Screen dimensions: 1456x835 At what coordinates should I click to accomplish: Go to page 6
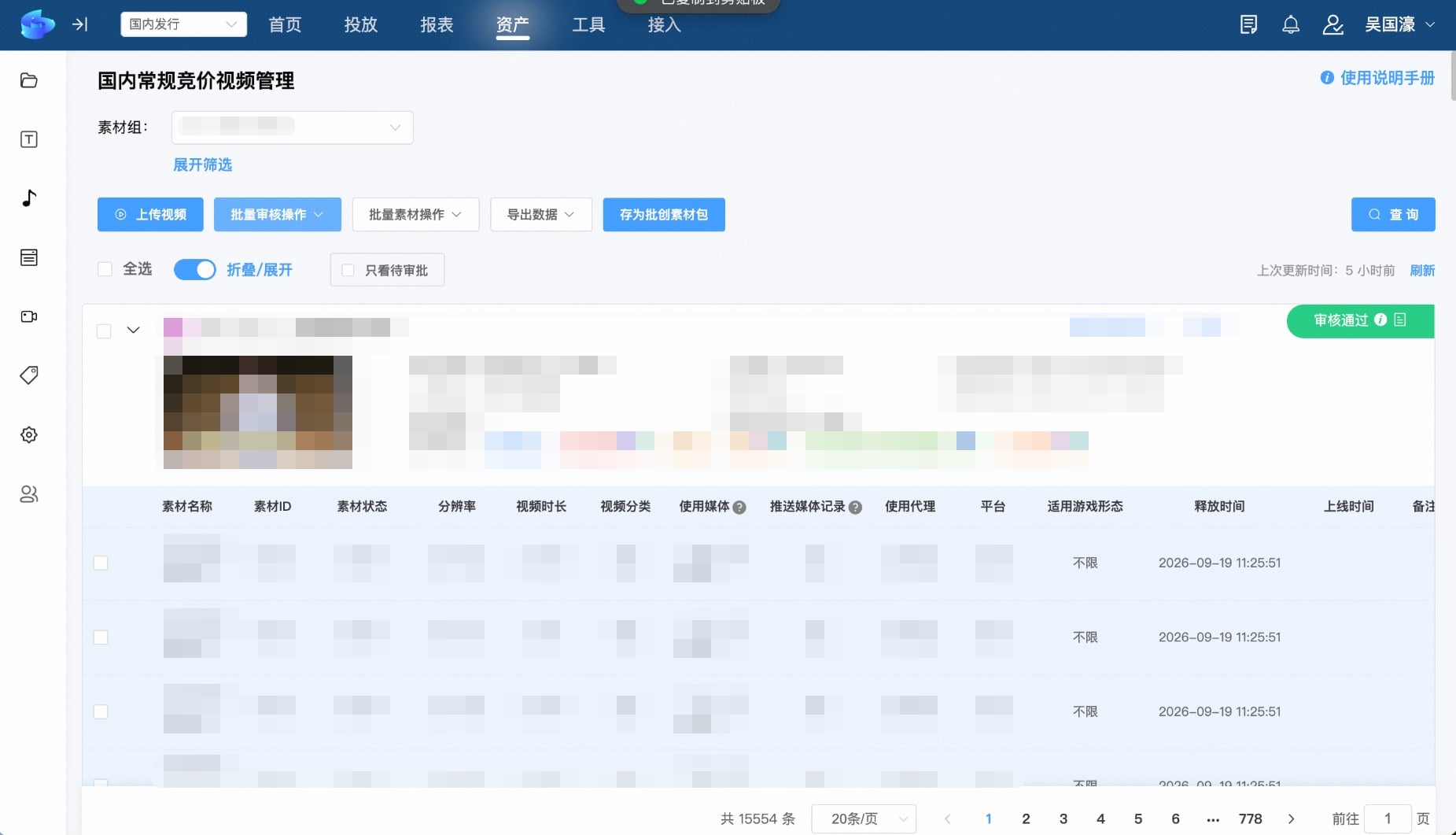click(x=1175, y=819)
